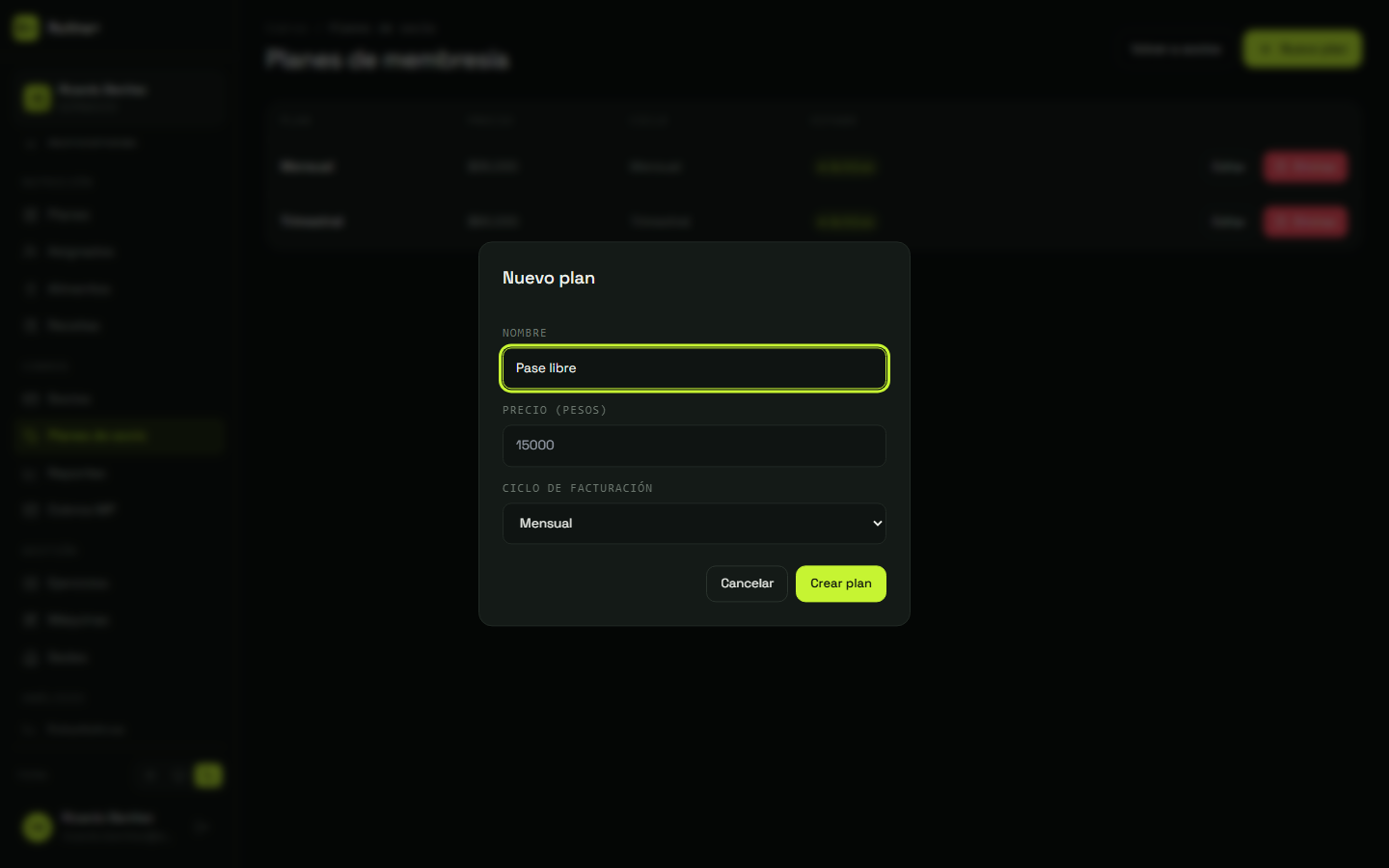Select the green active segment of the theme switcher
Image resolution: width=1389 pixels, height=868 pixels.
tap(207, 774)
